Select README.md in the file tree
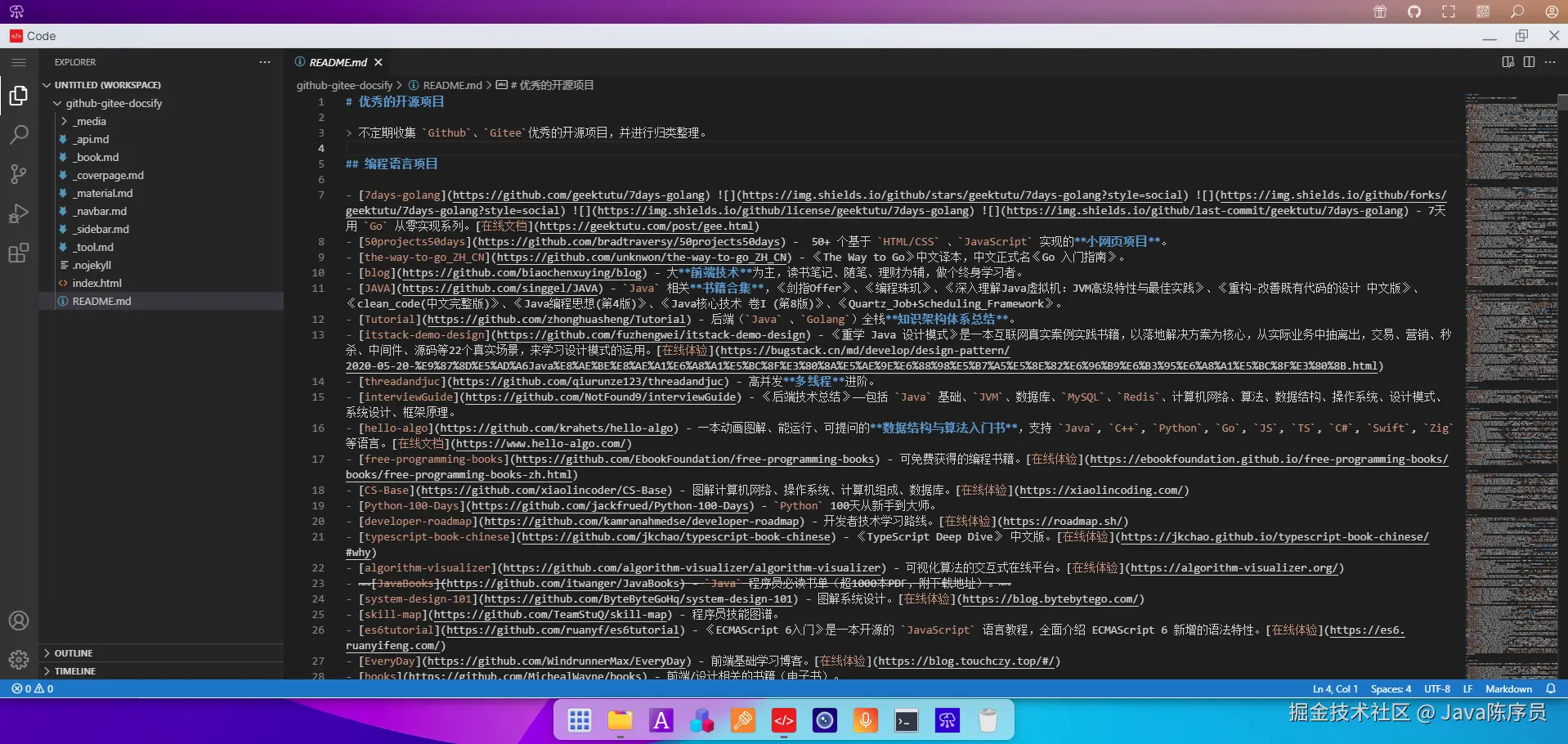Viewport: 1568px width, 744px height. [x=162, y=301]
